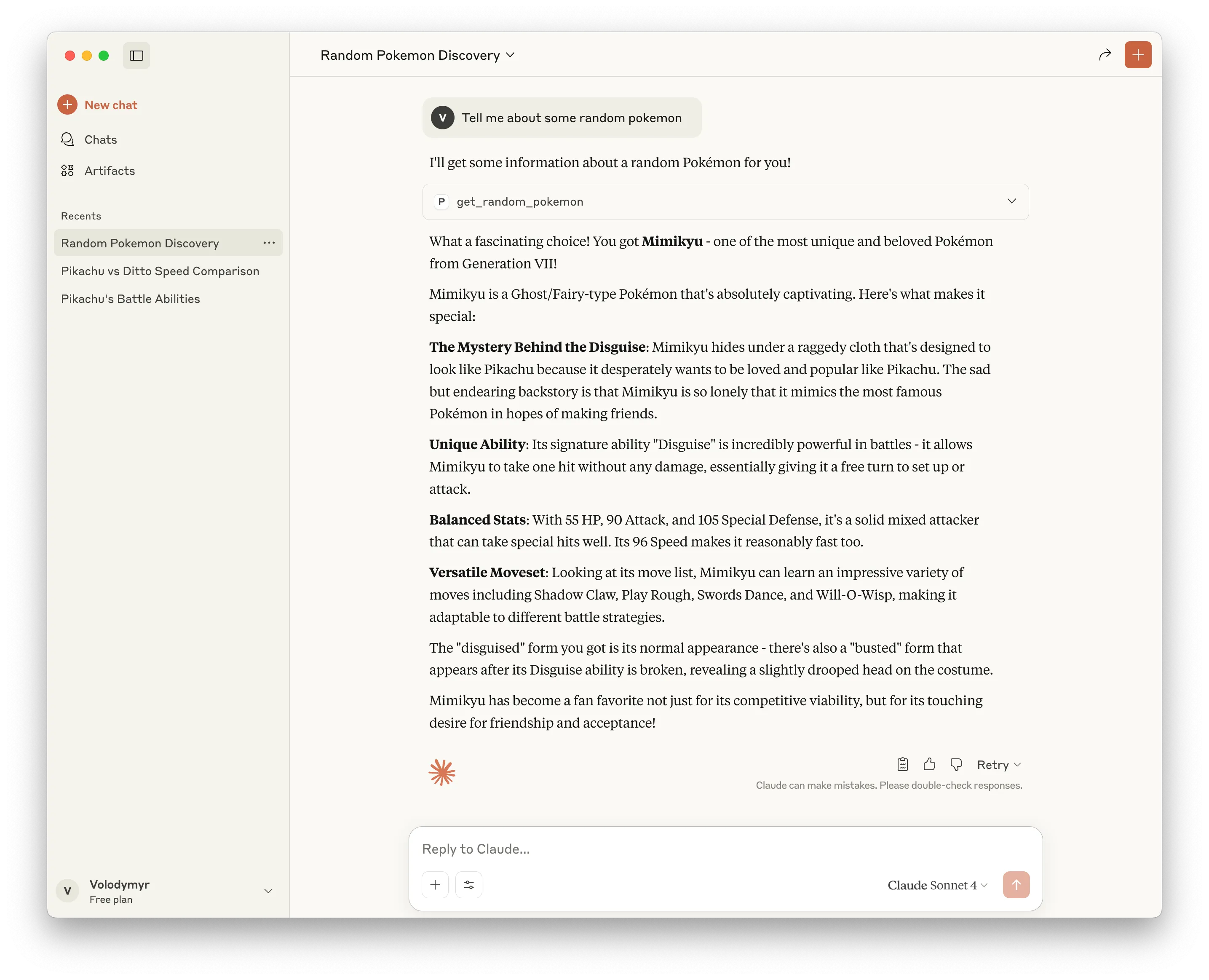The height and width of the screenshot is (980, 1209).
Task: Click the attachment plus icon
Action: coord(435,885)
